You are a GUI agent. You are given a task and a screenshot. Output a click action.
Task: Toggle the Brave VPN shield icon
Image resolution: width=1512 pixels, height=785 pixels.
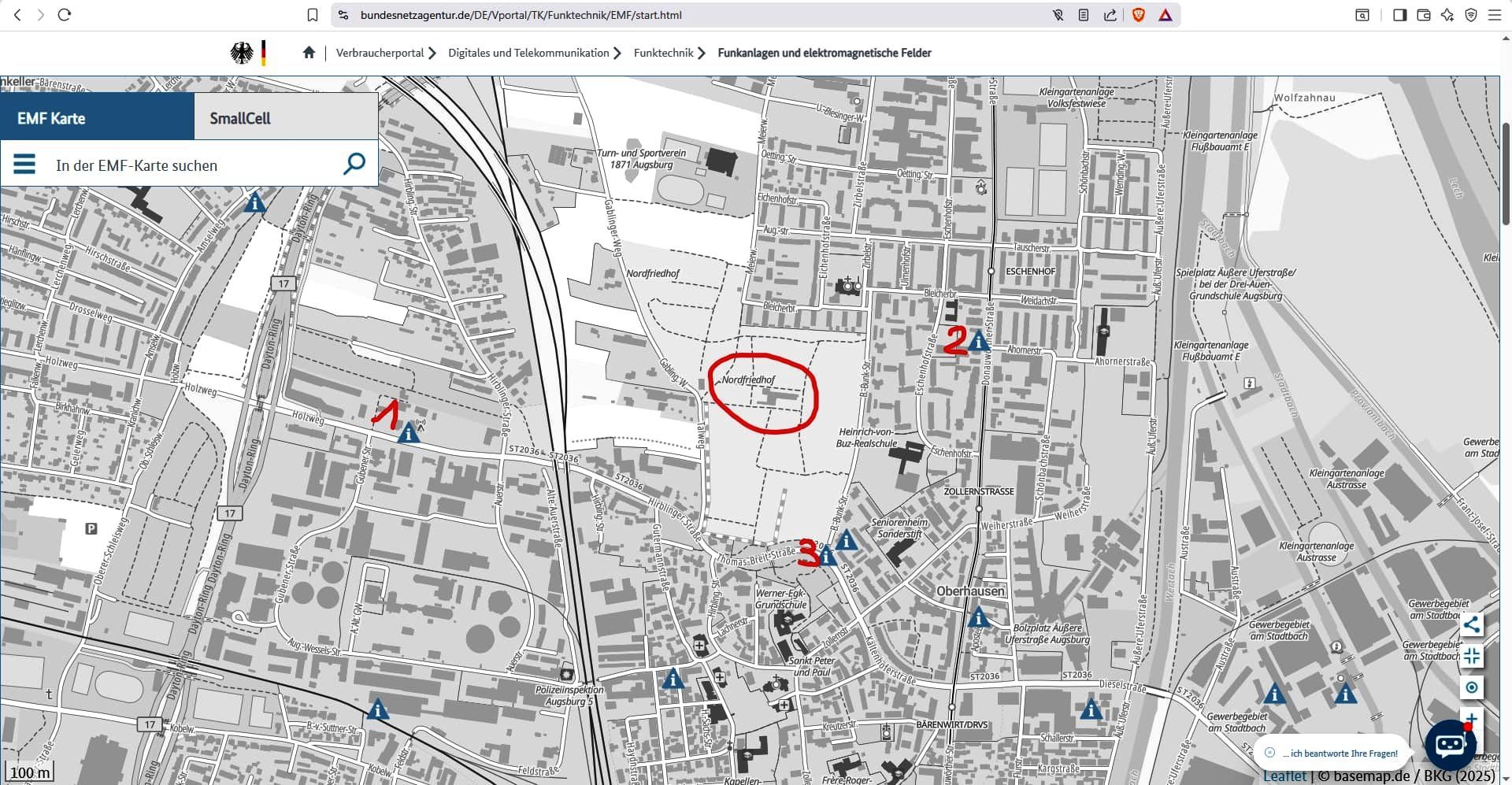[x=1470, y=15]
